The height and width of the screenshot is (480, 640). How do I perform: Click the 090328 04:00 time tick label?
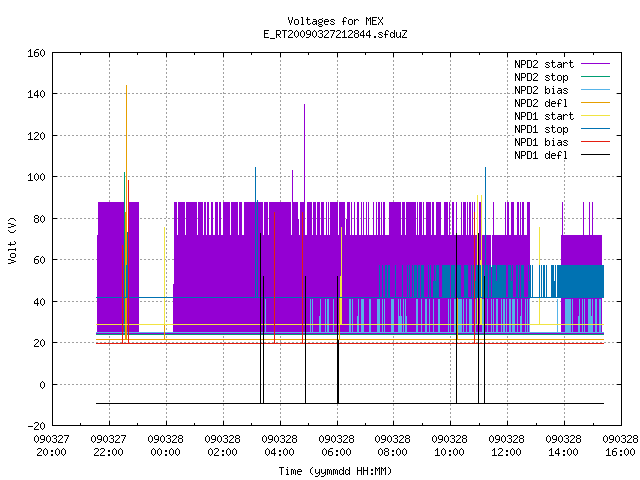click(x=279, y=446)
